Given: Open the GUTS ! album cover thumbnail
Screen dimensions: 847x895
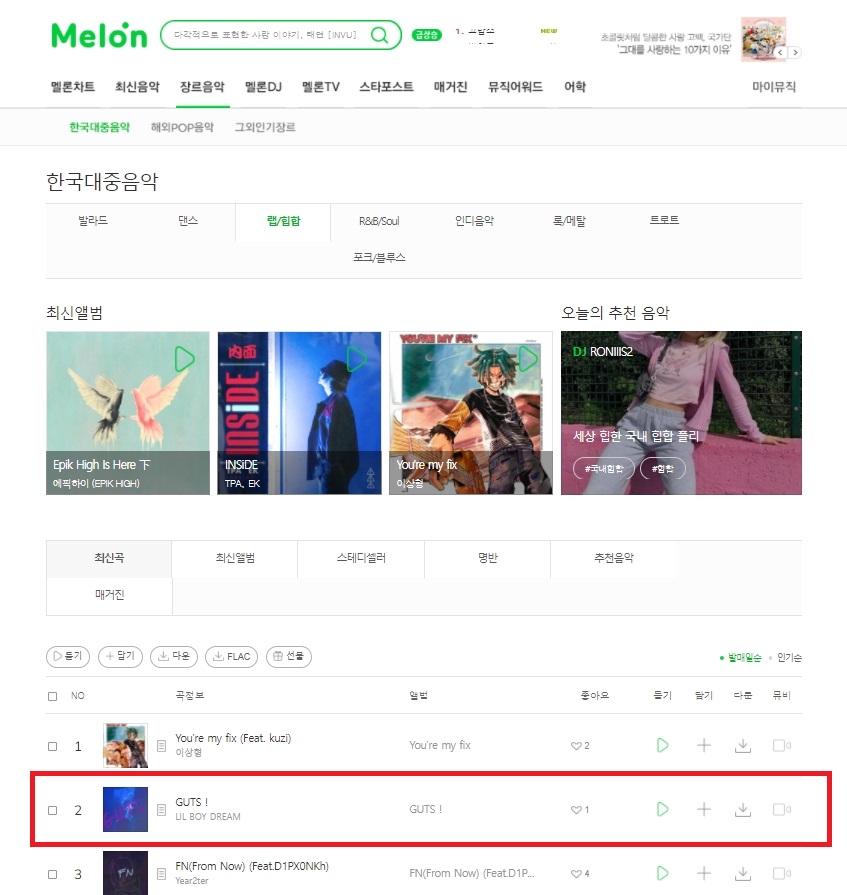Looking at the screenshot, I should click(x=126, y=809).
